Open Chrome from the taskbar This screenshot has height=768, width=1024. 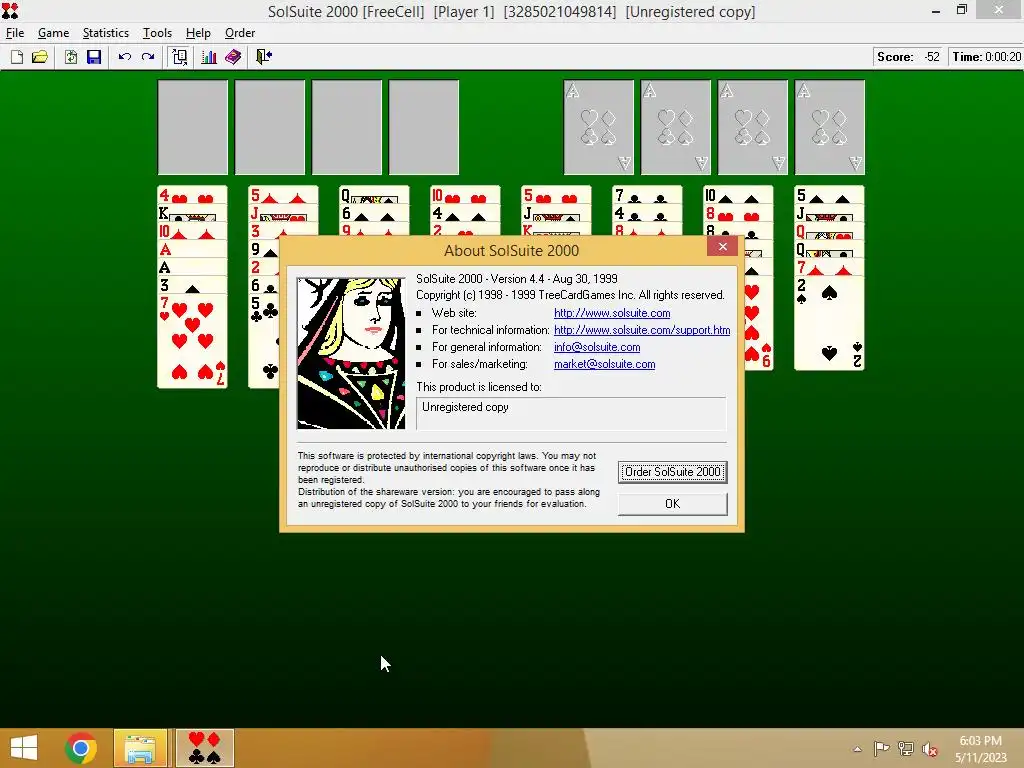[81, 748]
